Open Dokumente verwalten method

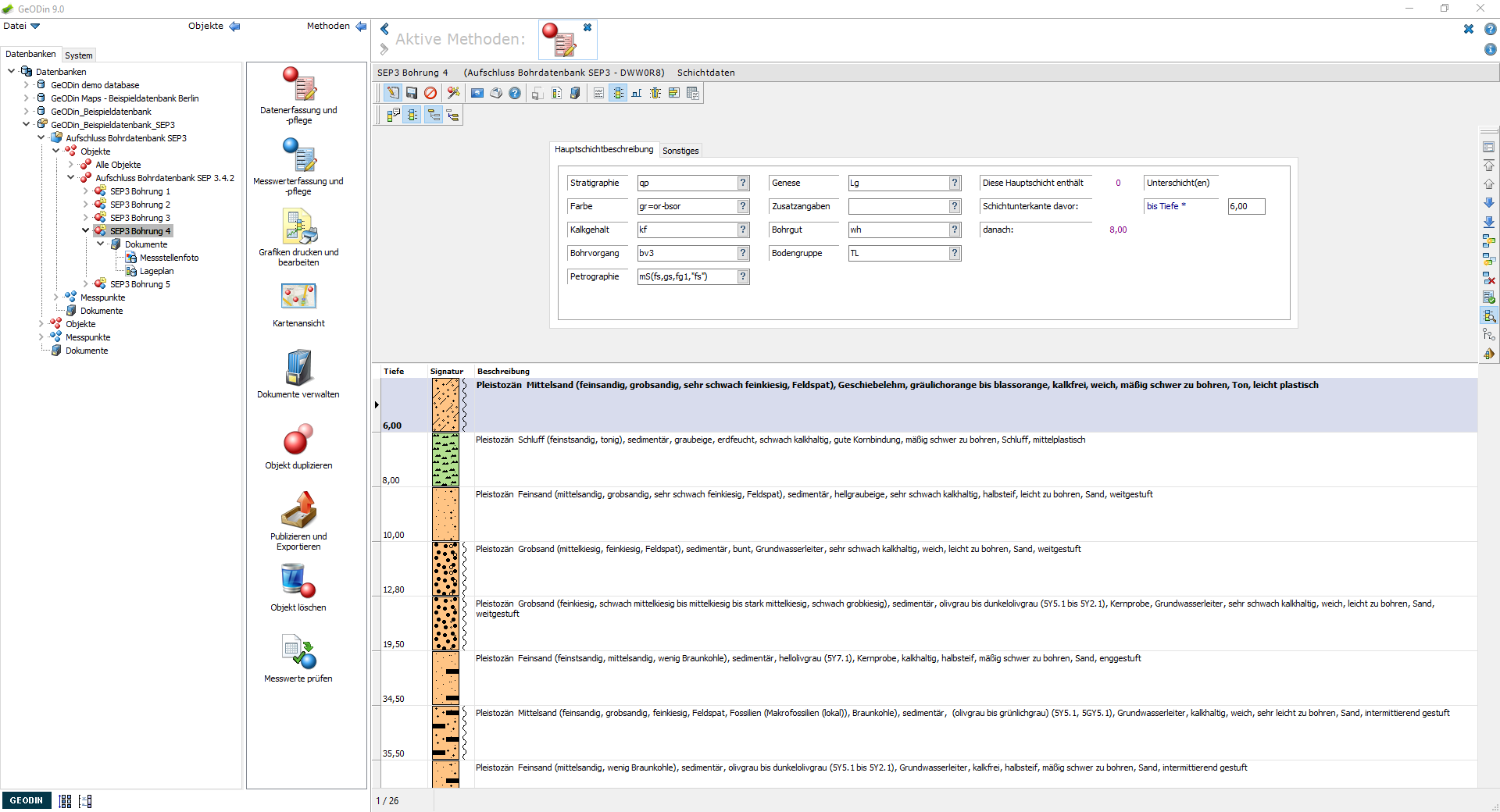coord(298,375)
